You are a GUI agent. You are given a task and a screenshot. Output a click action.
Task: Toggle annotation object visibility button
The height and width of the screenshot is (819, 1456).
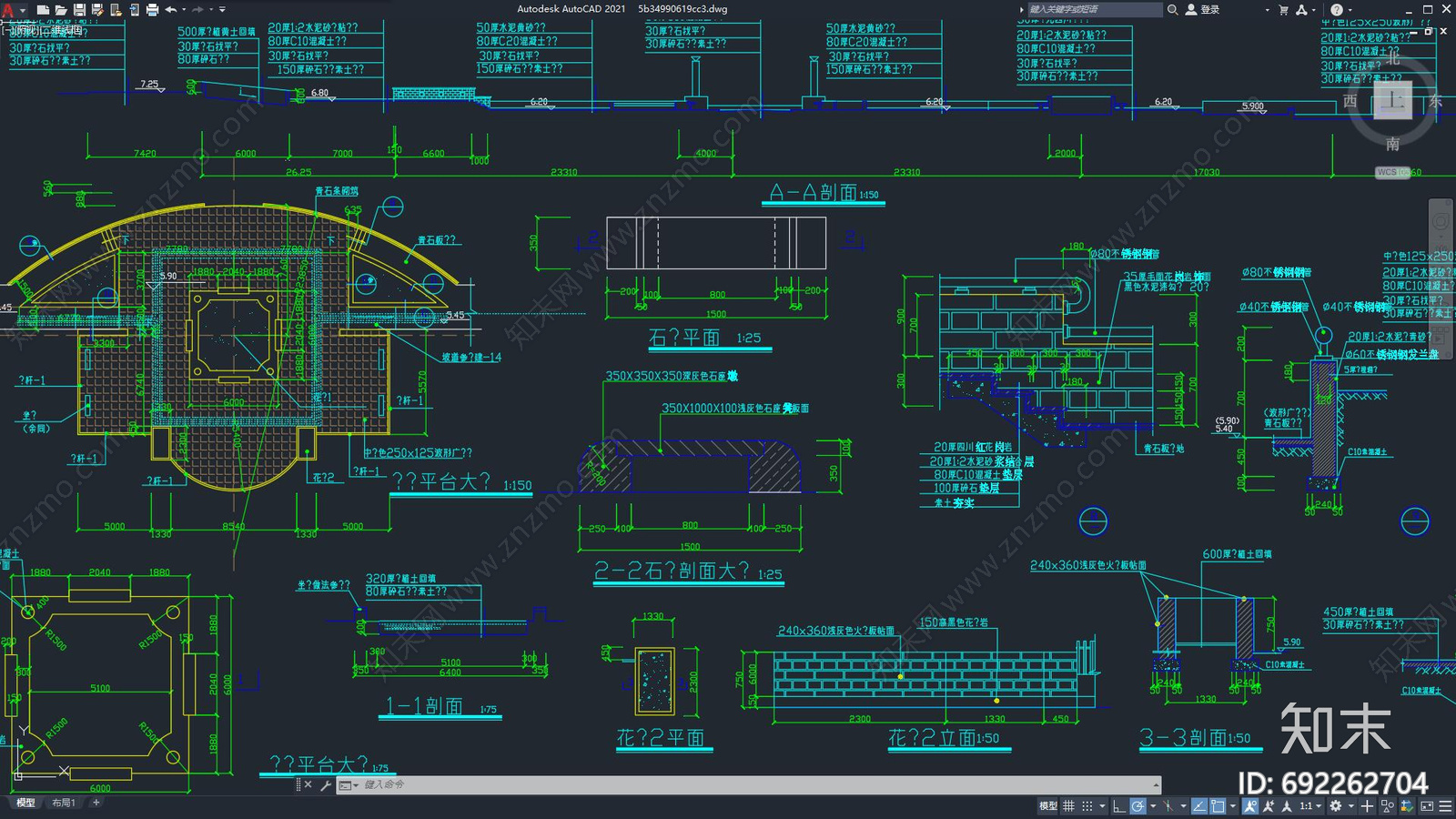click(x=1250, y=806)
